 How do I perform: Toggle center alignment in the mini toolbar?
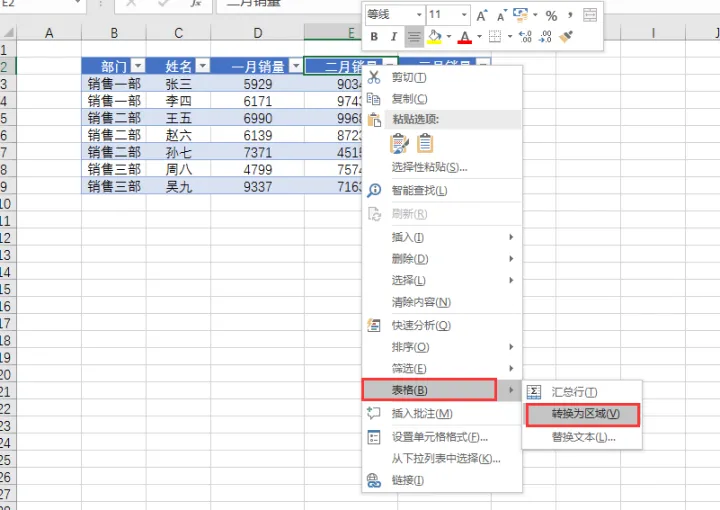click(x=414, y=37)
